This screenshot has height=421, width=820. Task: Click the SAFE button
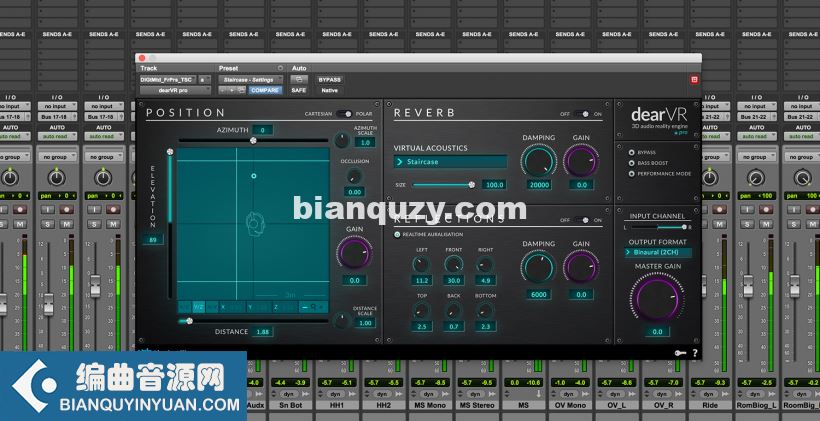[x=299, y=90]
